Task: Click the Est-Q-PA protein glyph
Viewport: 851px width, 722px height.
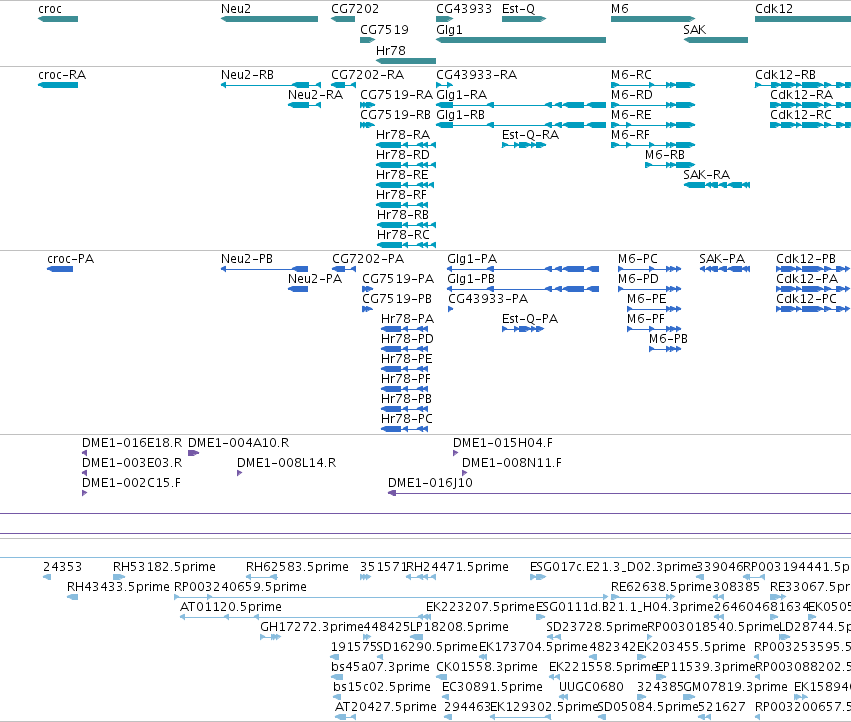Action: [523, 329]
